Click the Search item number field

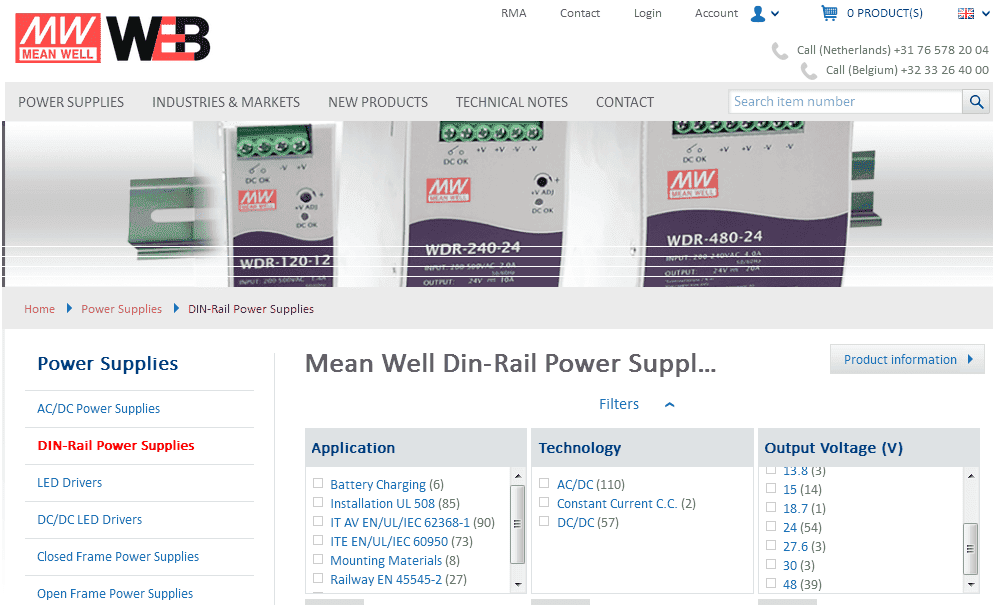[x=845, y=101]
